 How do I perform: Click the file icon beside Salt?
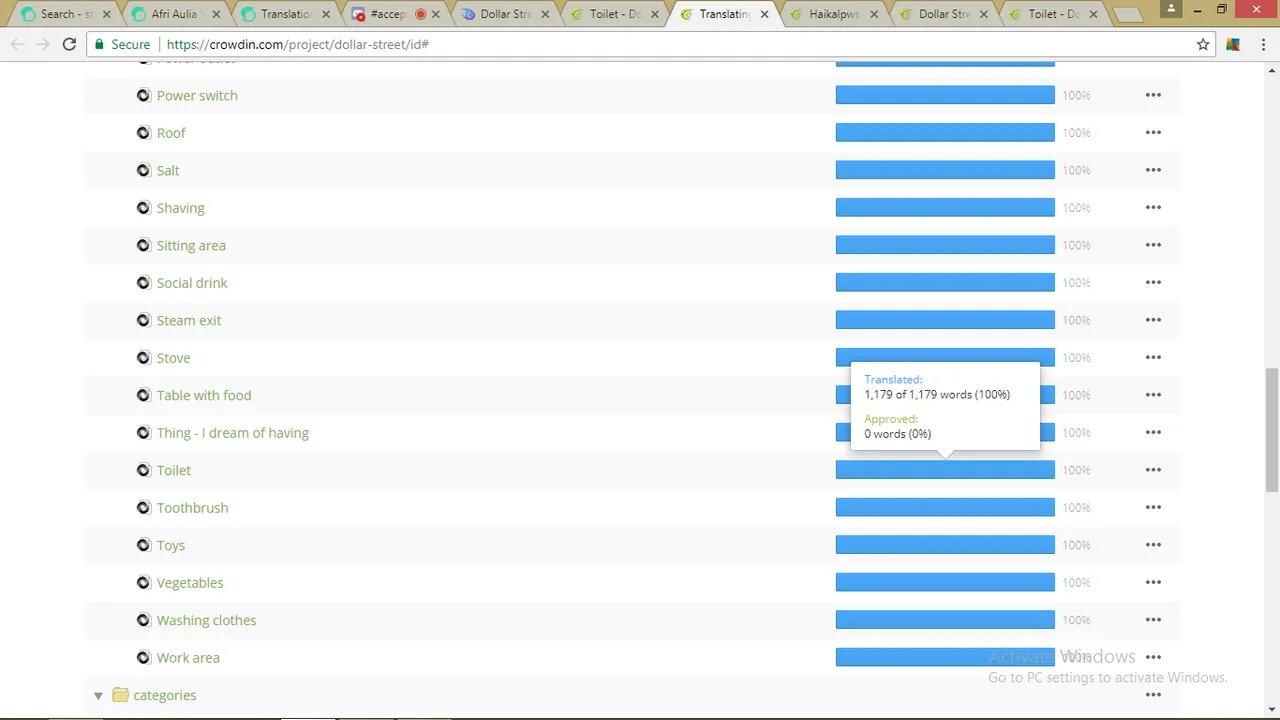point(143,170)
